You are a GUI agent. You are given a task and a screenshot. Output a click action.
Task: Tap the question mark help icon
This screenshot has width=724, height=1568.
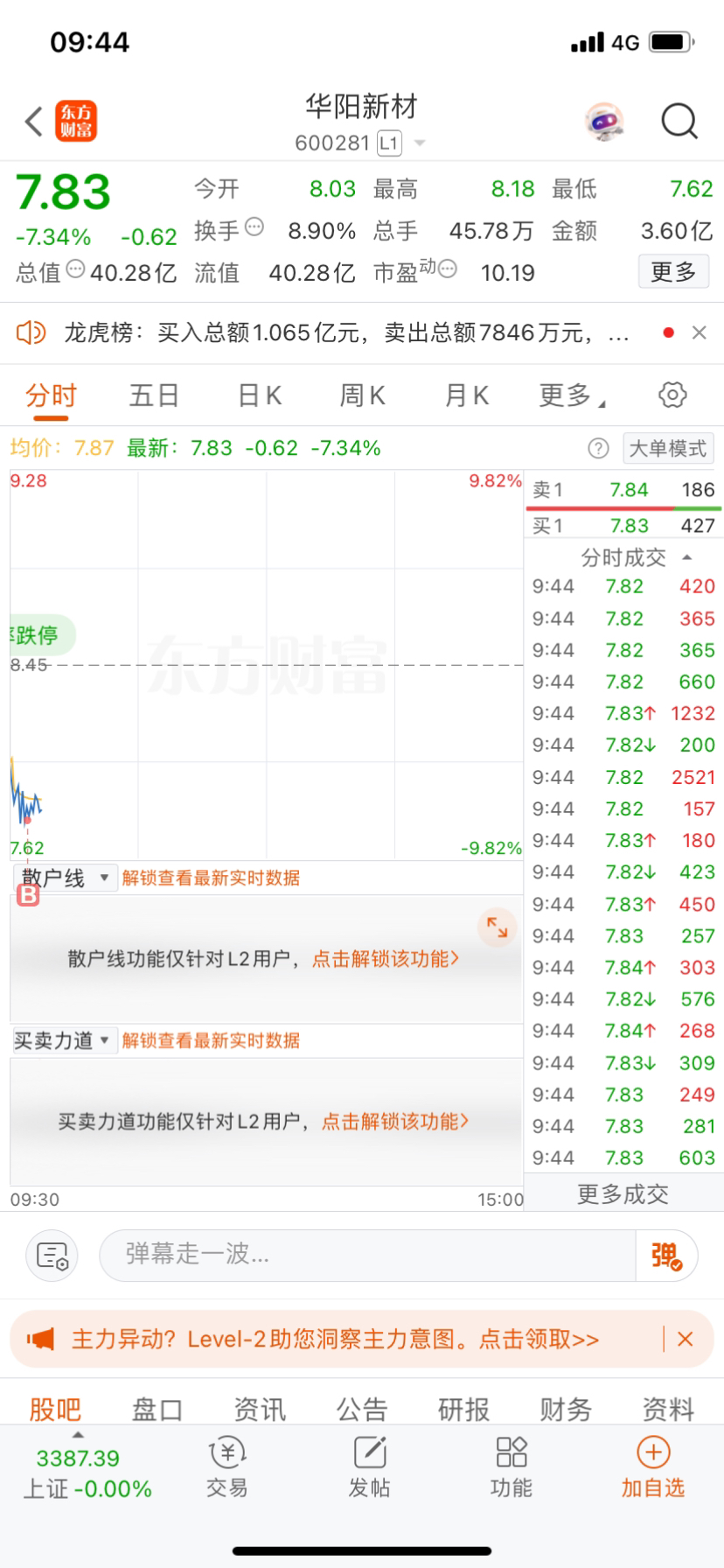coord(598,449)
